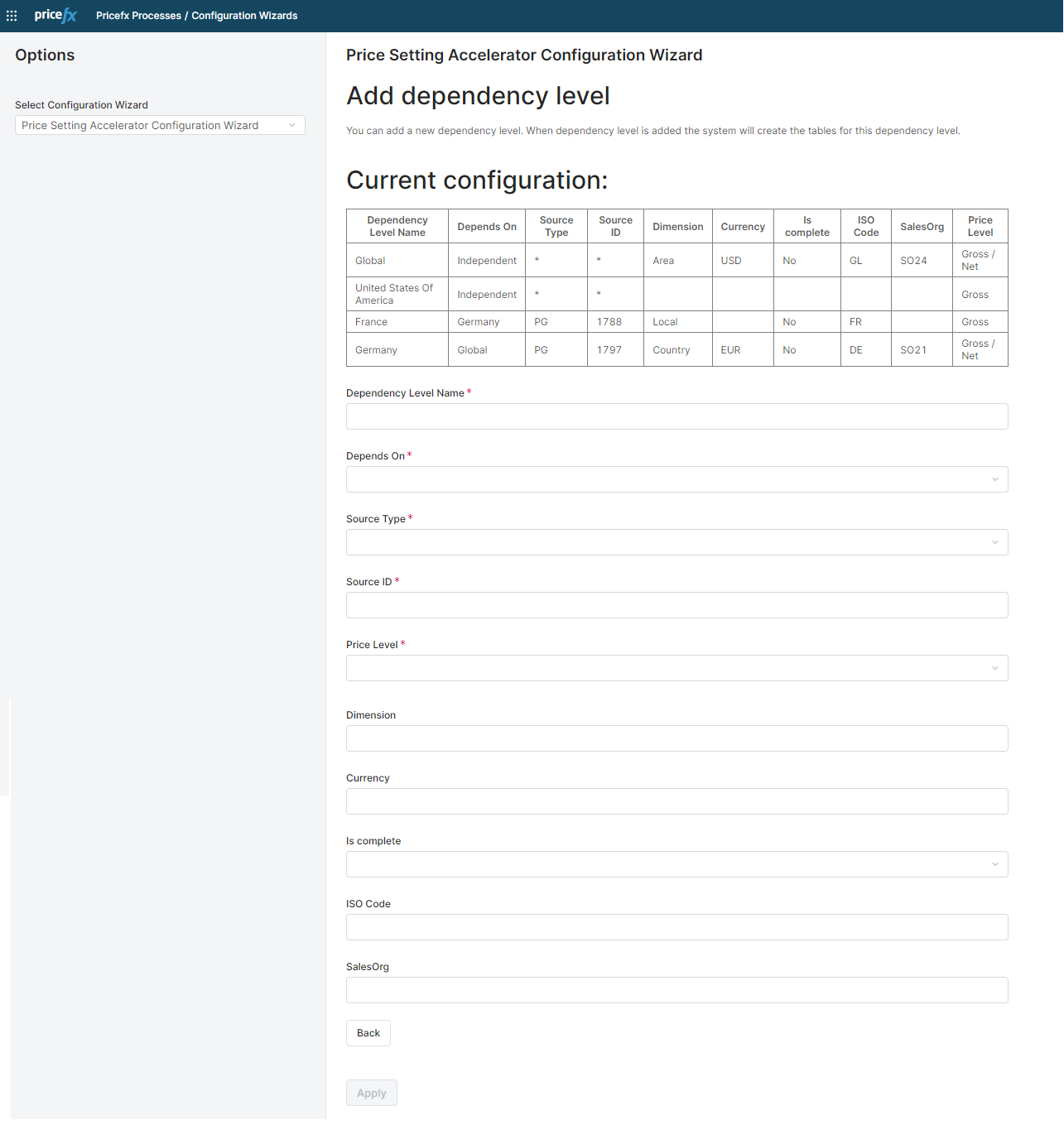1064x1125 pixels.
Task: Select the Configuration Wizards breadcrumb item
Action: coord(244,16)
